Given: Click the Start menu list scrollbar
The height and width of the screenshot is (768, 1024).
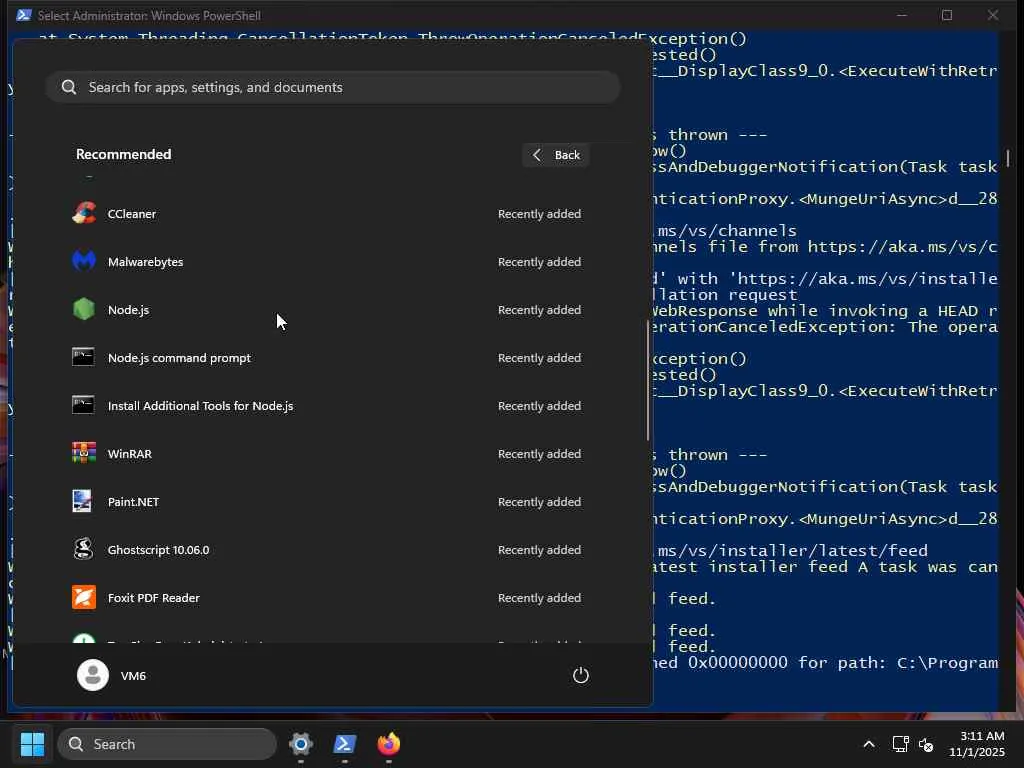Looking at the screenshot, I should 648,380.
